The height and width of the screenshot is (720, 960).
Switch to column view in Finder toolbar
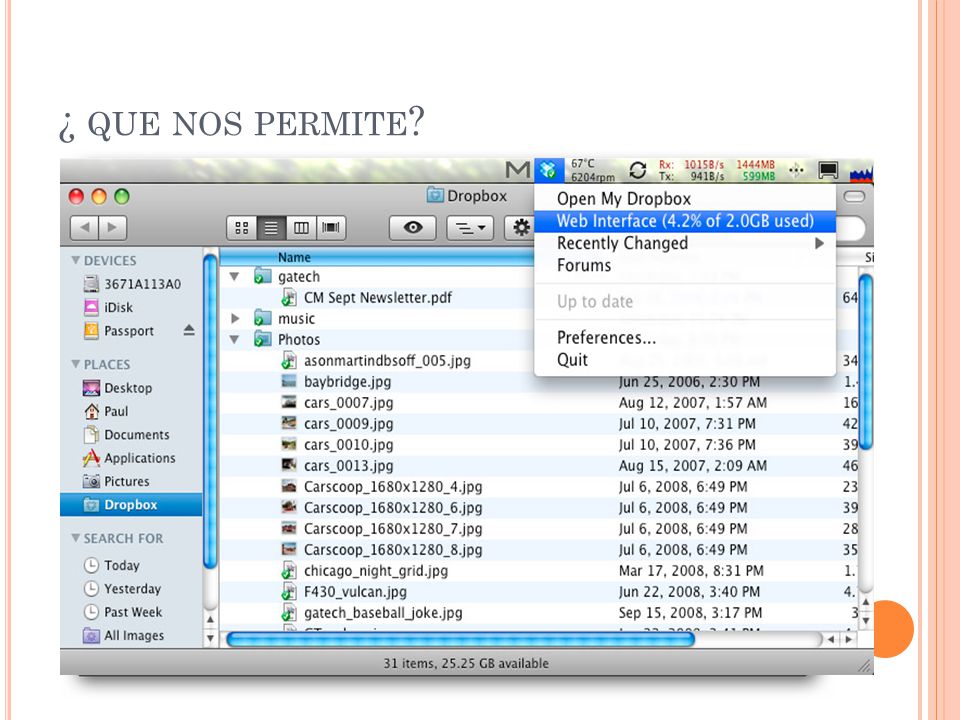301,228
